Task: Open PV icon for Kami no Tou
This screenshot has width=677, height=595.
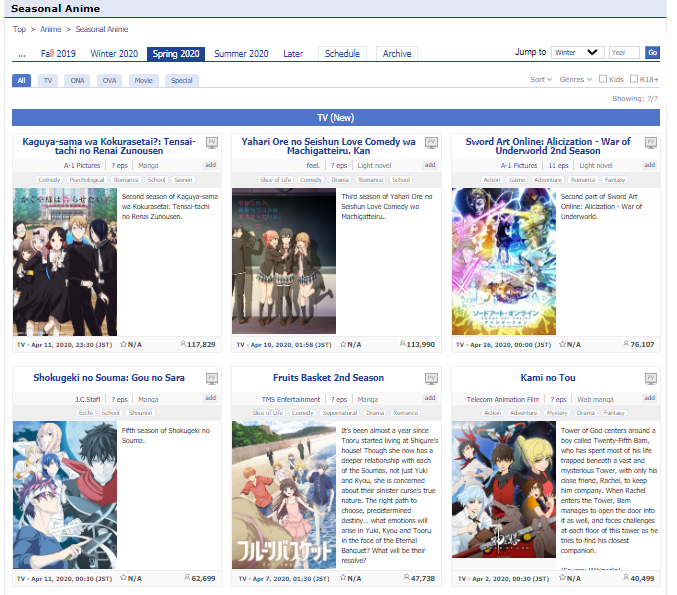Action: [651, 379]
